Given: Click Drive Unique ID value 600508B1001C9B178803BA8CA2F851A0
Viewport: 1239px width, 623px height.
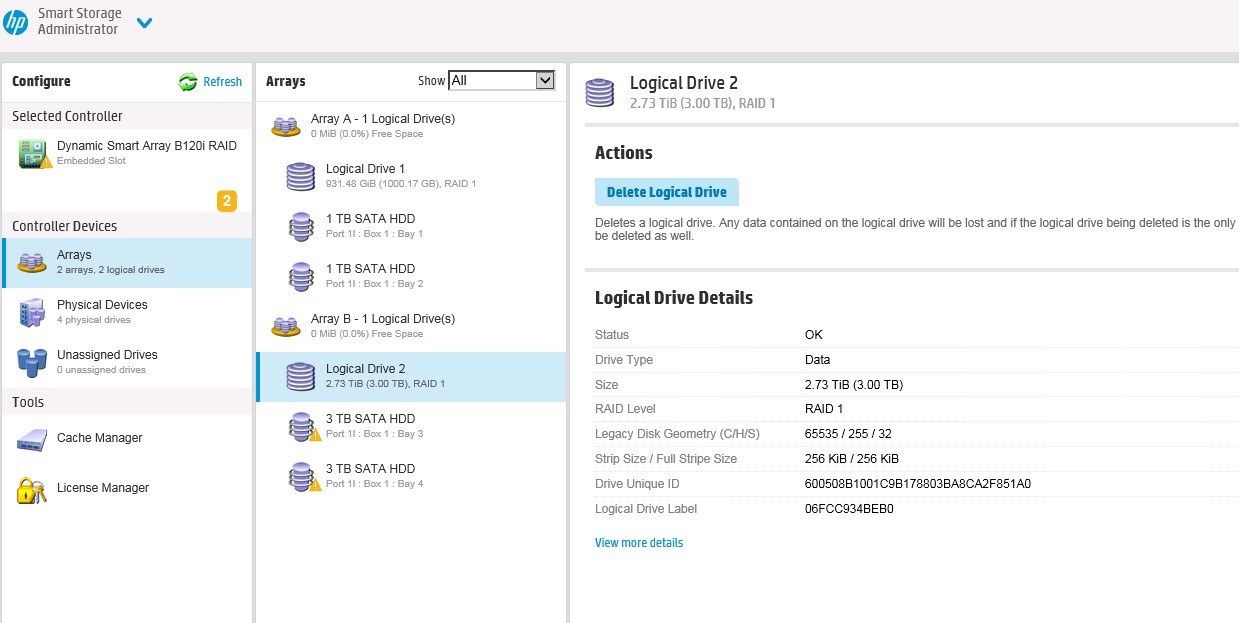Looking at the screenshot, I should tap(918, 484).
